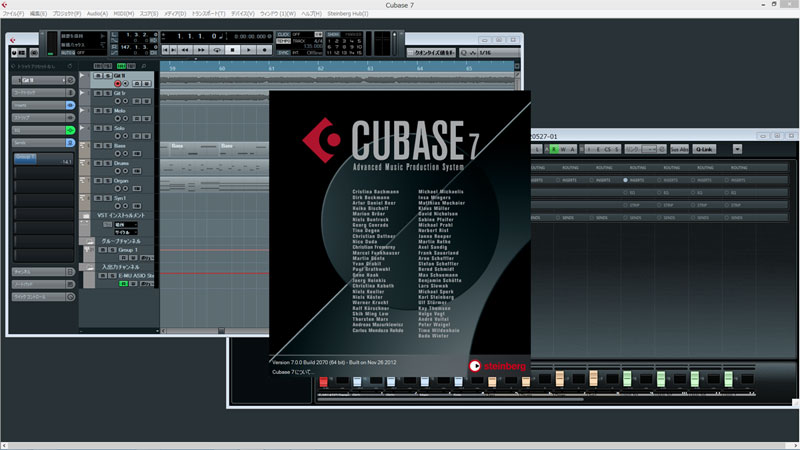Open the MIDI(M) menu
Screen dimensions: 800x450
click(x=123, y=14)
